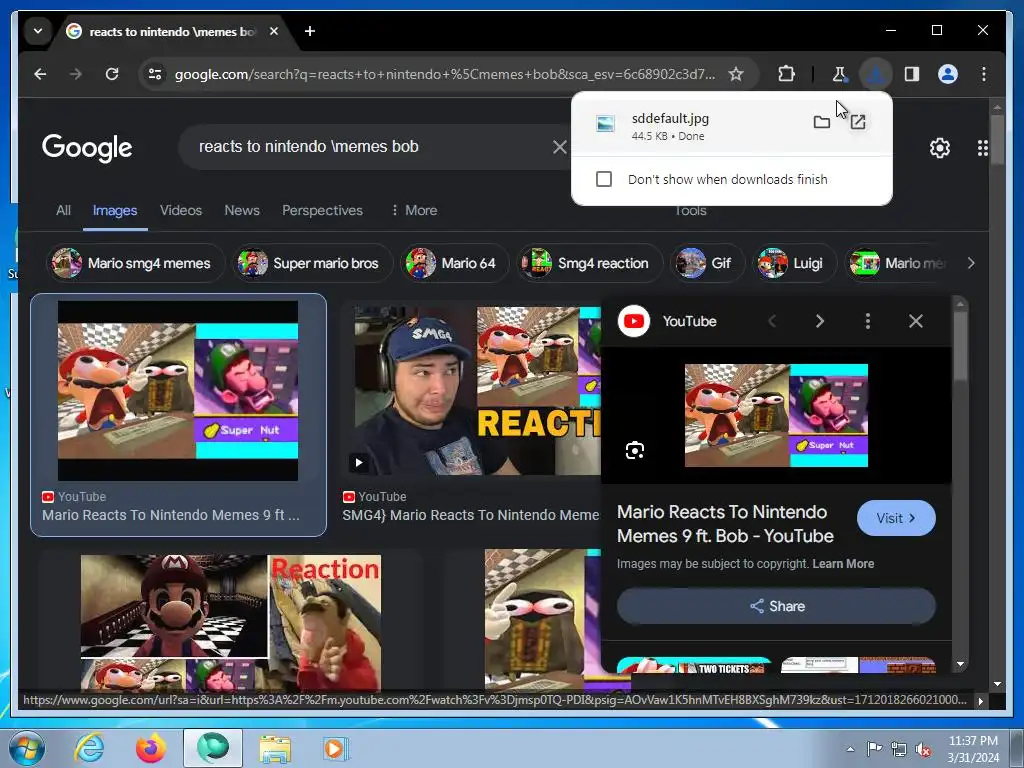Screen dimensions: 1024x768
Task: Open the TWO TICKETS related image
Action: [x=694, y=665]
